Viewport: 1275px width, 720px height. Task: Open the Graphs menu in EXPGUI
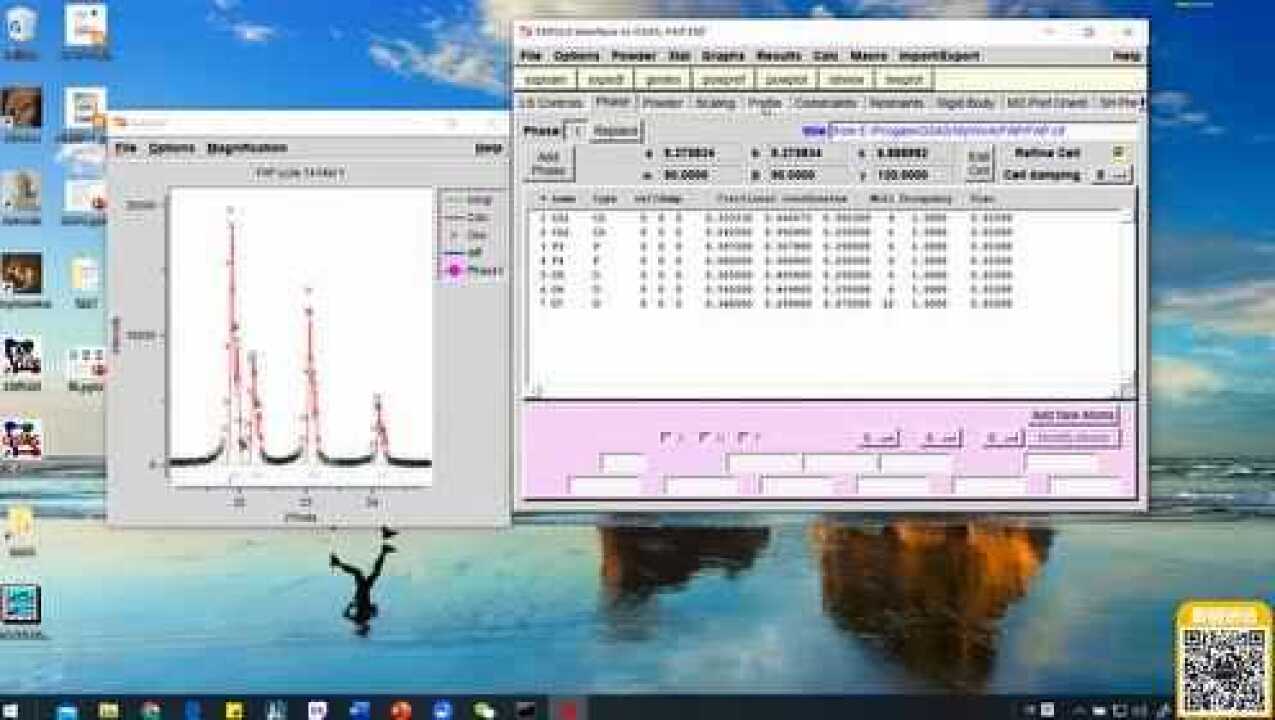tap(722, 56)
